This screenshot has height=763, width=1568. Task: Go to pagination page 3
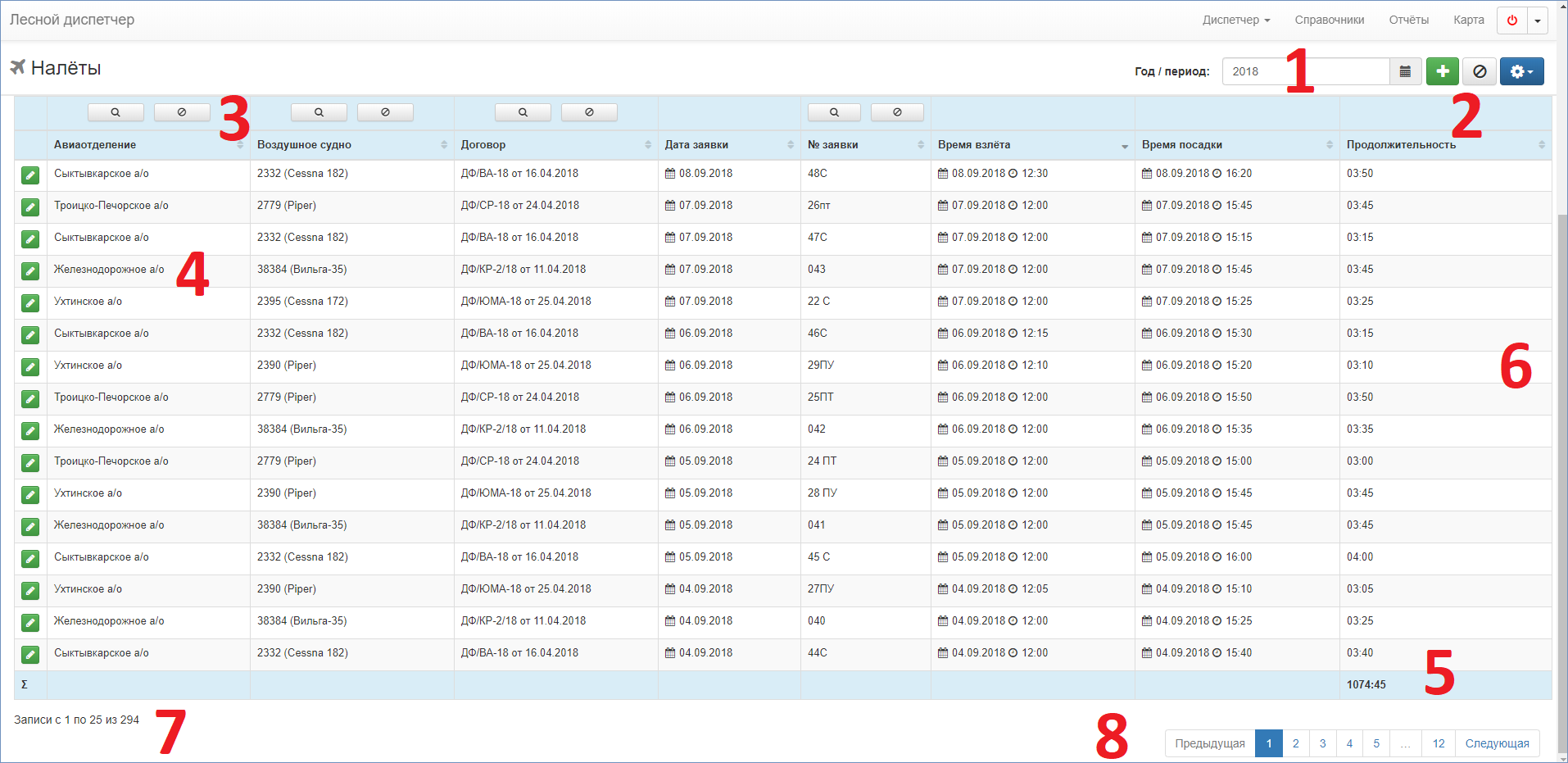pos(1322,743)
